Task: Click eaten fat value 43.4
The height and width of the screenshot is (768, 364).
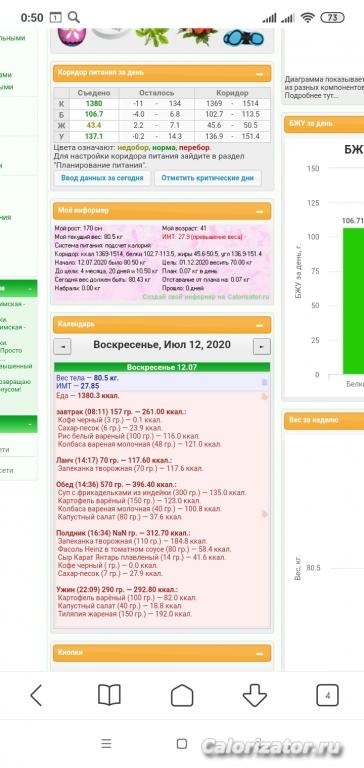Action: [94, 126]
